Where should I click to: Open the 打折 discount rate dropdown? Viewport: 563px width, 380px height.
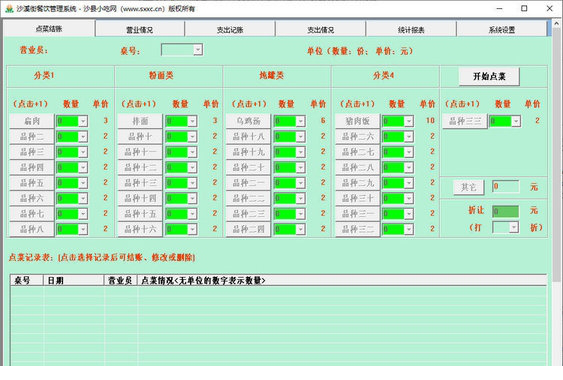pos(514,227)
